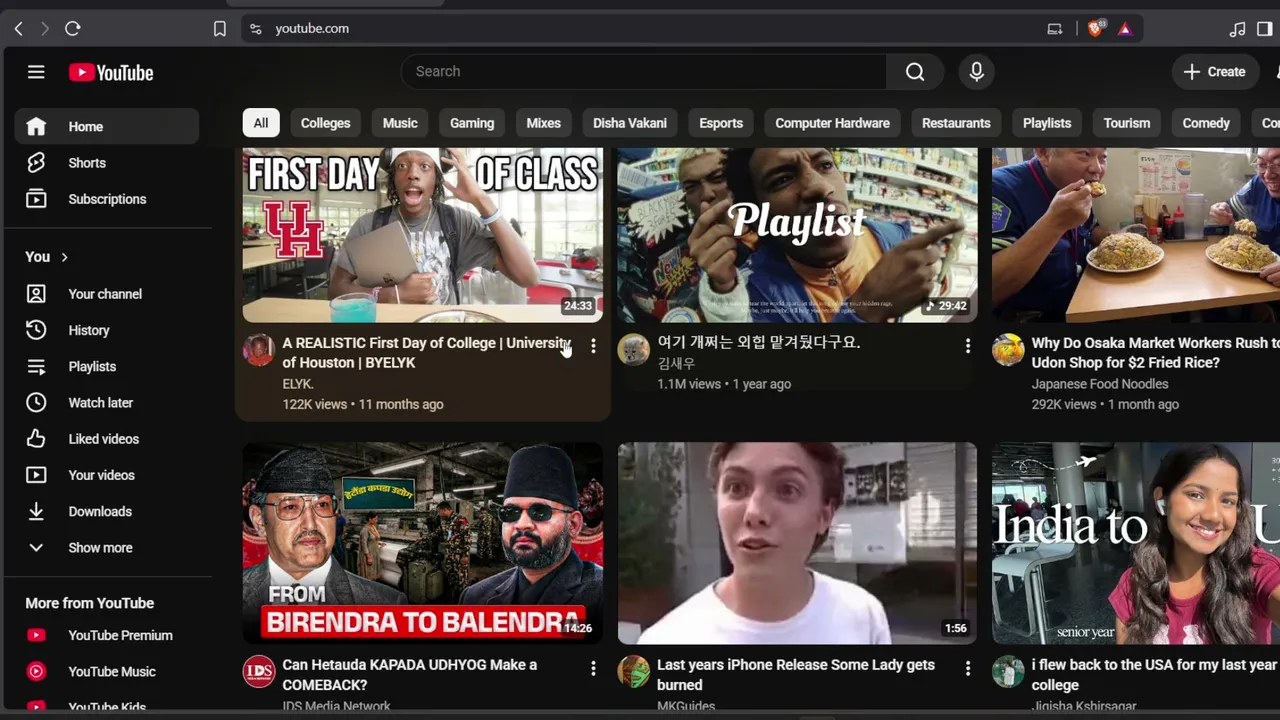
Task: Open Brave Rewards triangle icon
Action: [x=1125, y=28]
